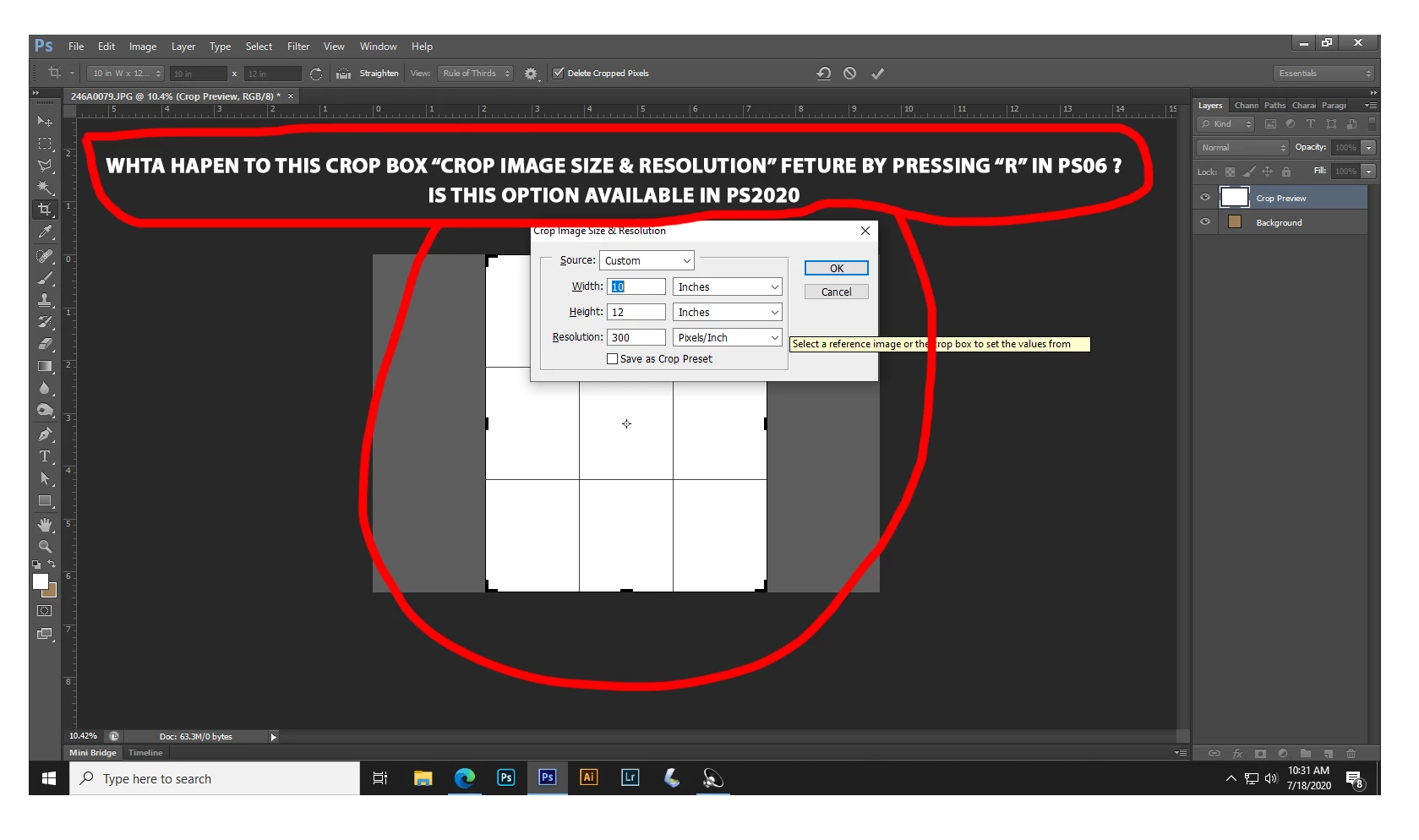The width and height of the screenshot is (1419, 840).
Task: Click the foreground color swatch
Action: (x=40, y=581)
